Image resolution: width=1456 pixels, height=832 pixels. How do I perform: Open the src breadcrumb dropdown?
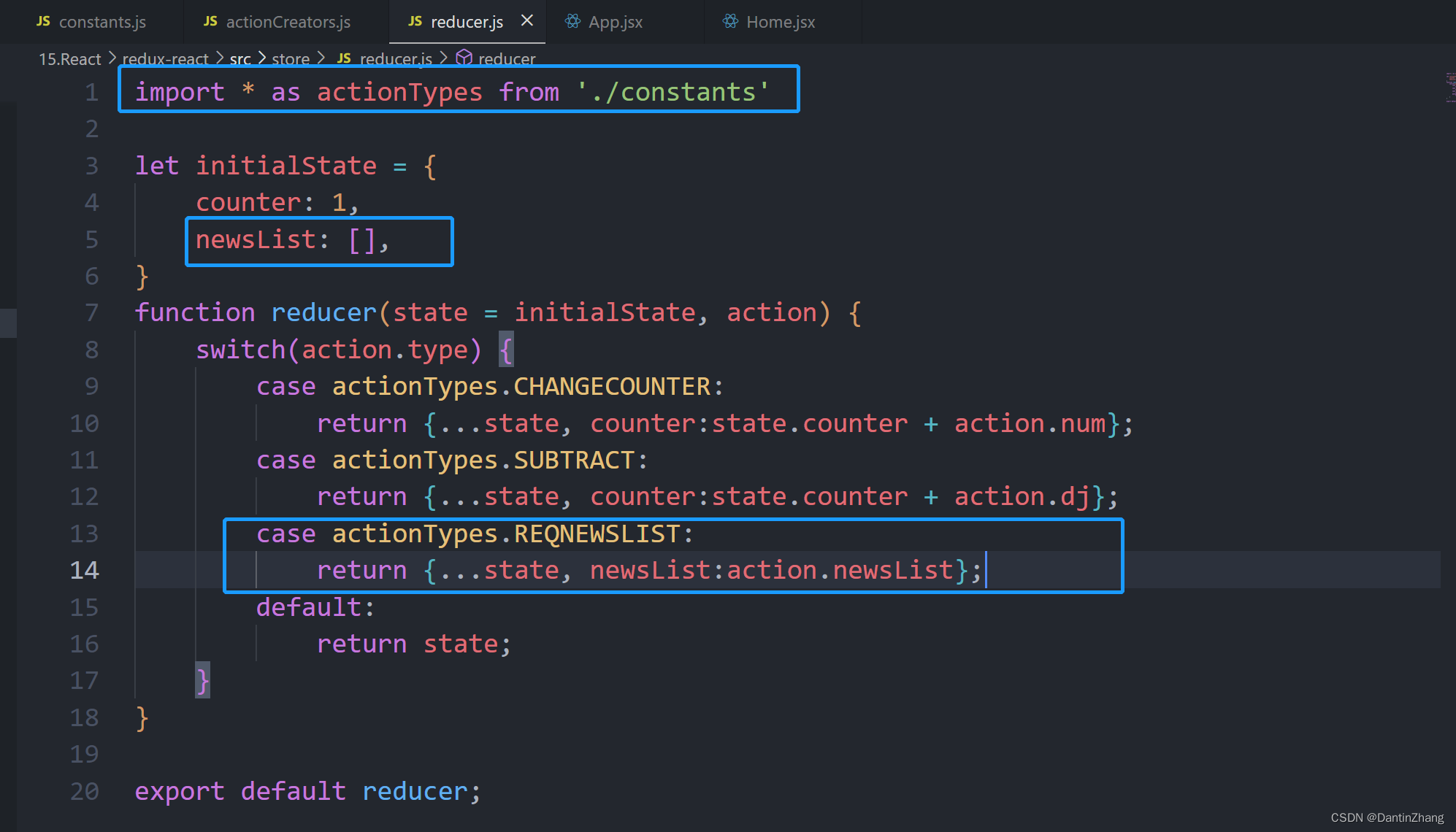click(x=240, y=58)
